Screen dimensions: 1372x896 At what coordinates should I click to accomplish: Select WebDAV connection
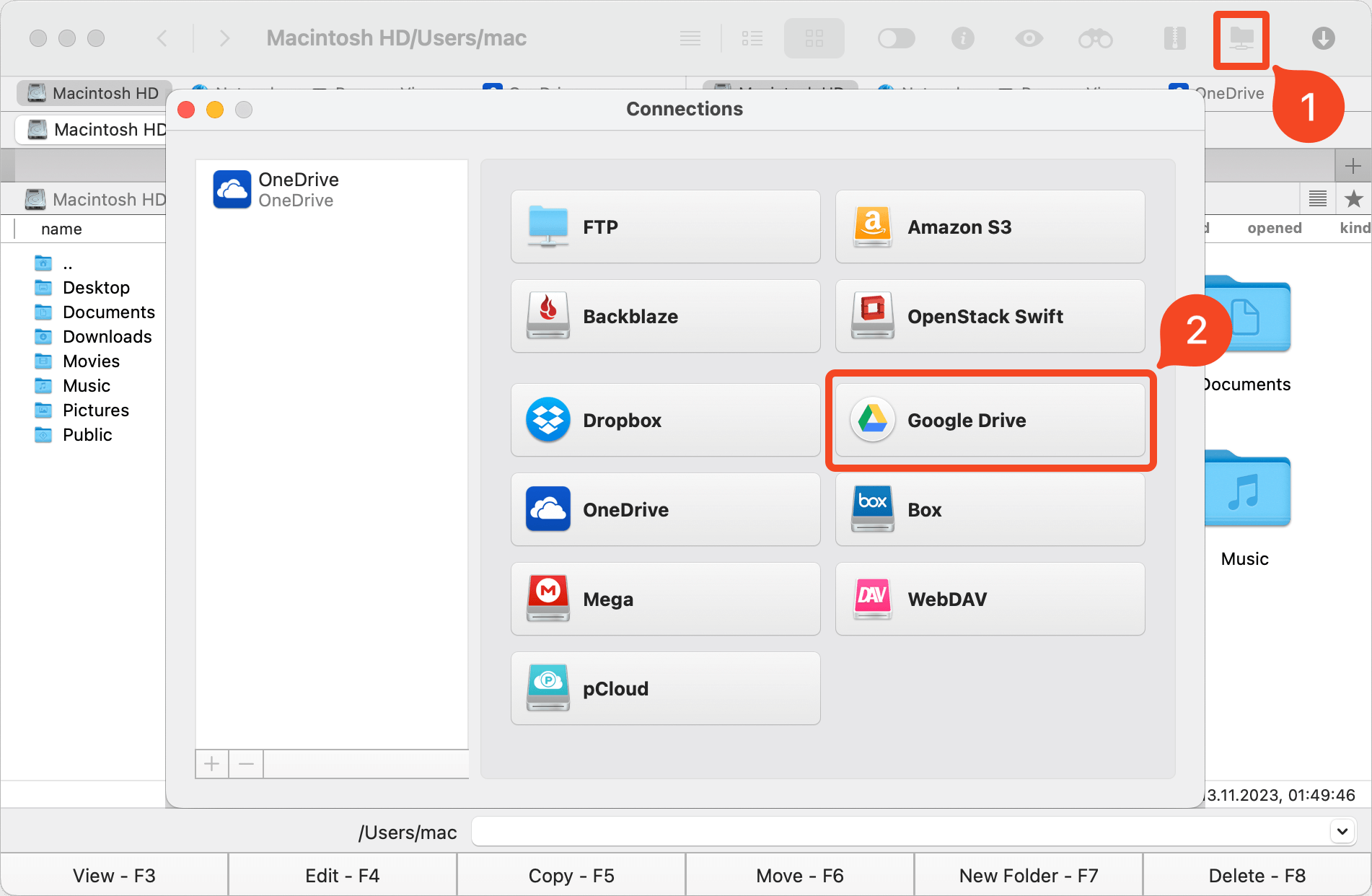(x=990, y=599)
